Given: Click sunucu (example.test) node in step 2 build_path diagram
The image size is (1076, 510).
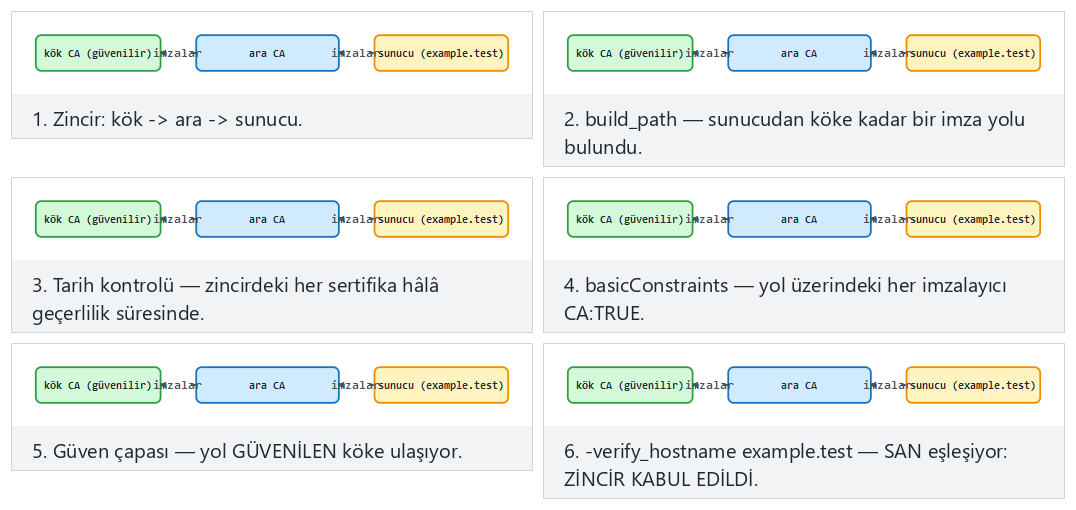Looking at the screenshot, I should 973,53.
